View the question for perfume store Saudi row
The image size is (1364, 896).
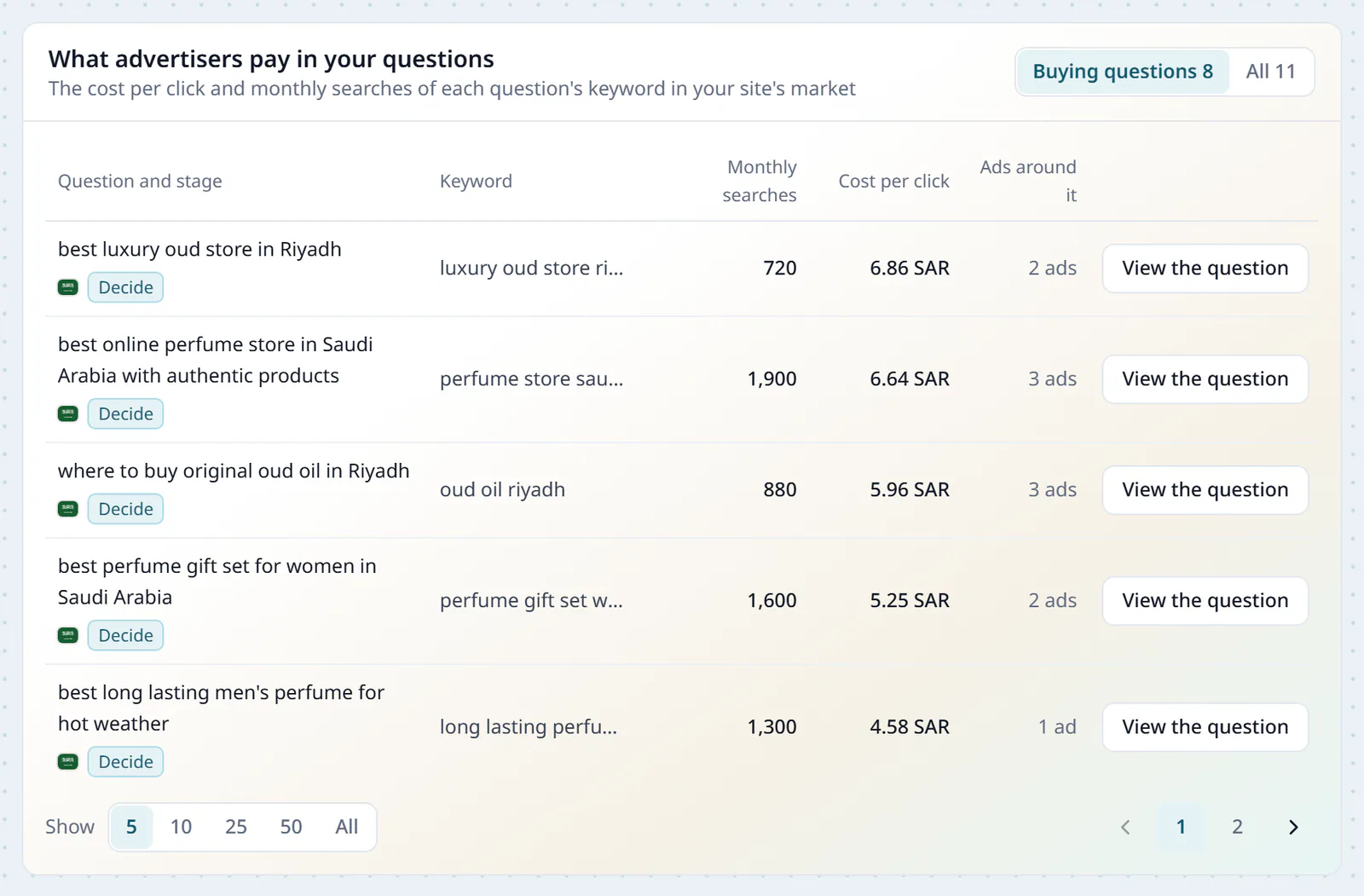(1205, 379)
